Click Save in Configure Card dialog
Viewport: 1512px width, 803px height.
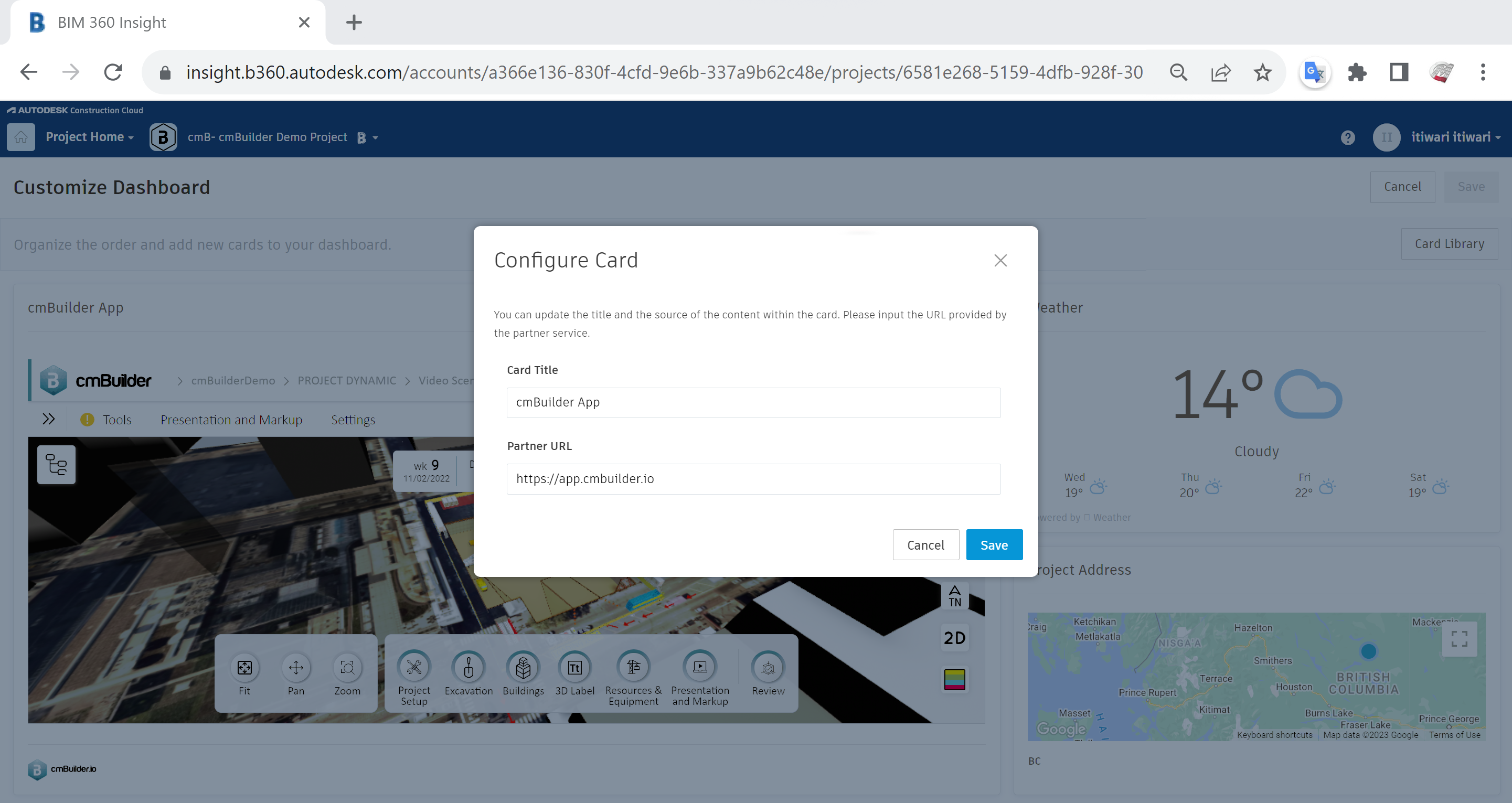point(994,545)
